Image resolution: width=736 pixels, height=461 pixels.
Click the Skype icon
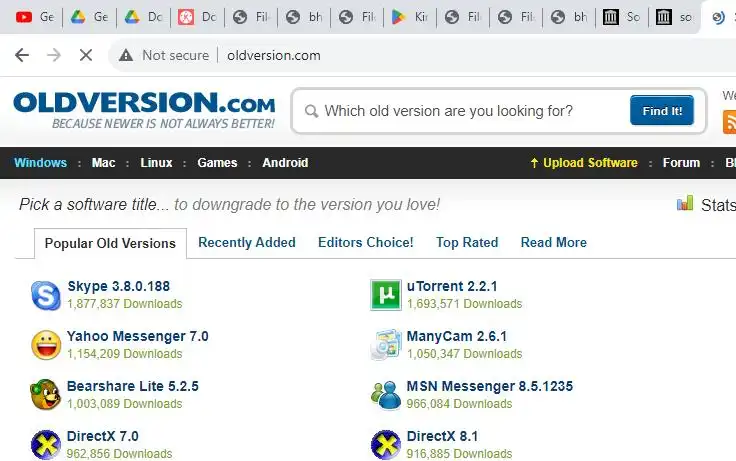point(46,295)
